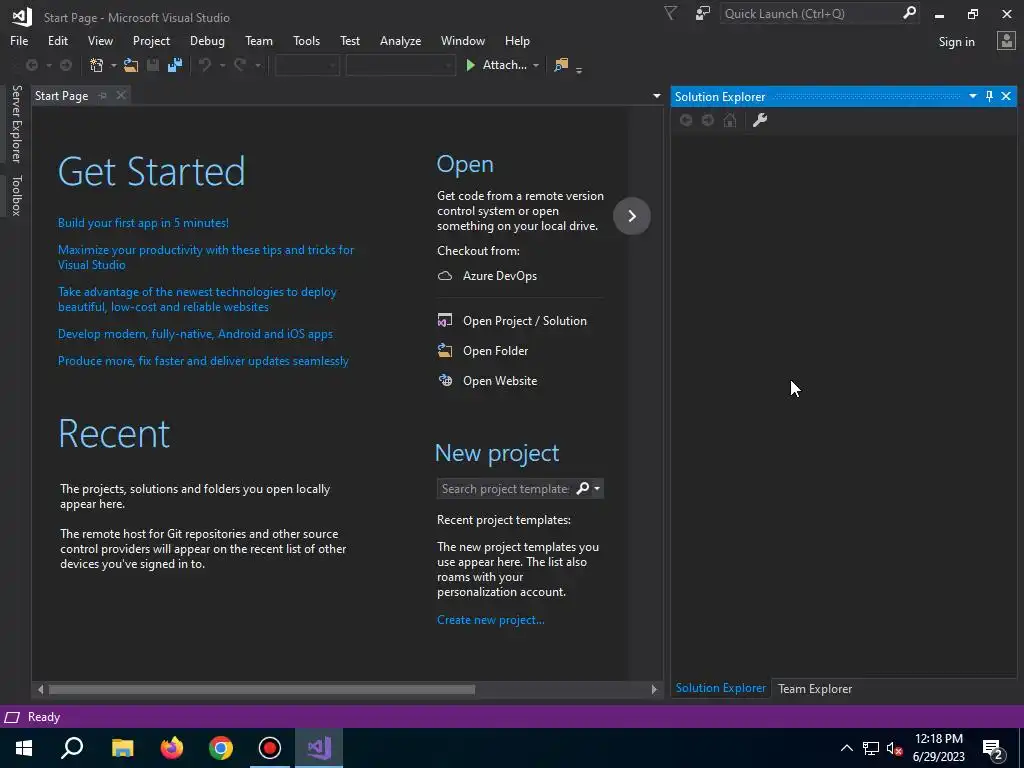Click the Open section next arrow button
Screen dimensions: 1024x768
[632, 216]
